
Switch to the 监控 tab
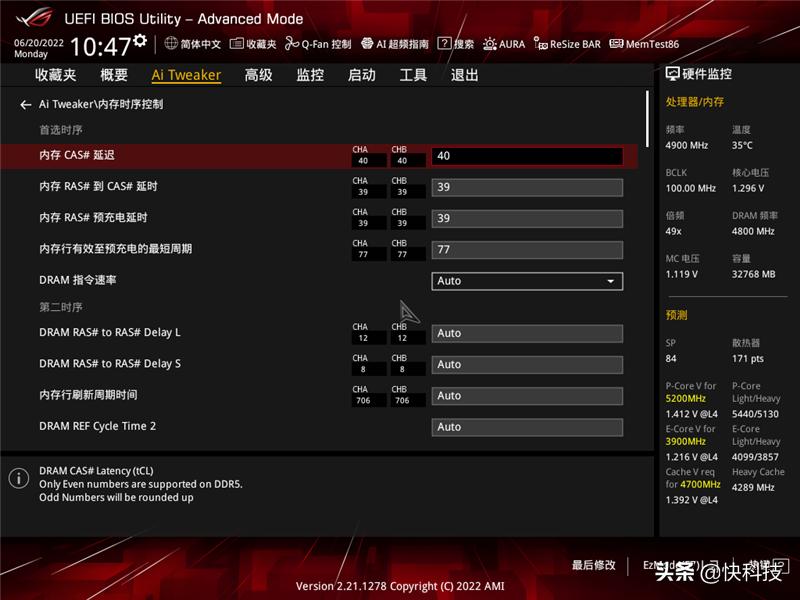tap(309, 75)
